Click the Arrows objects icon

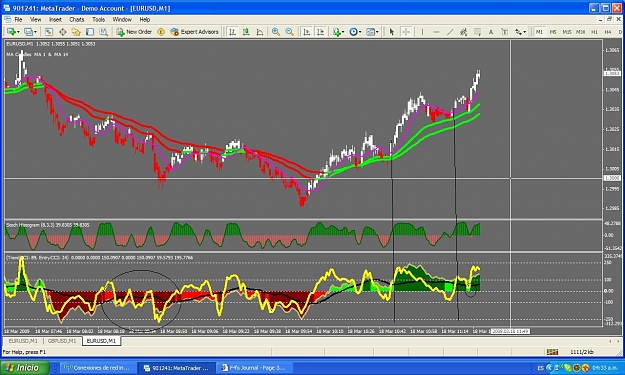(518, 32)
